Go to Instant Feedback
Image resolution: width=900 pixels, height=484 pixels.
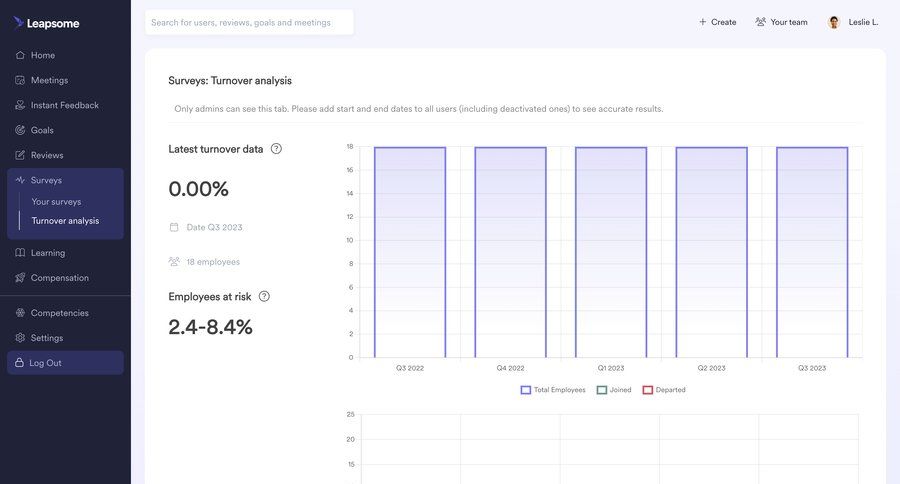tap(65, 105)
